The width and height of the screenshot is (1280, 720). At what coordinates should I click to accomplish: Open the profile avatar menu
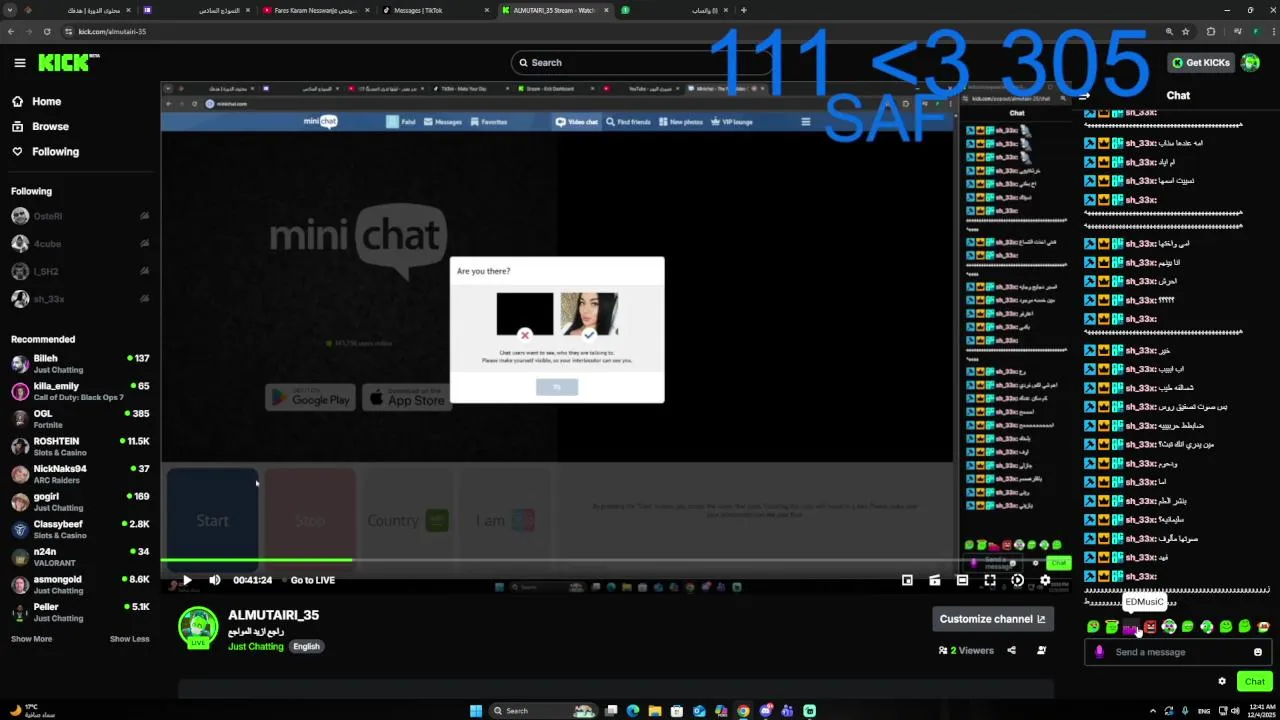point(1250,63)
